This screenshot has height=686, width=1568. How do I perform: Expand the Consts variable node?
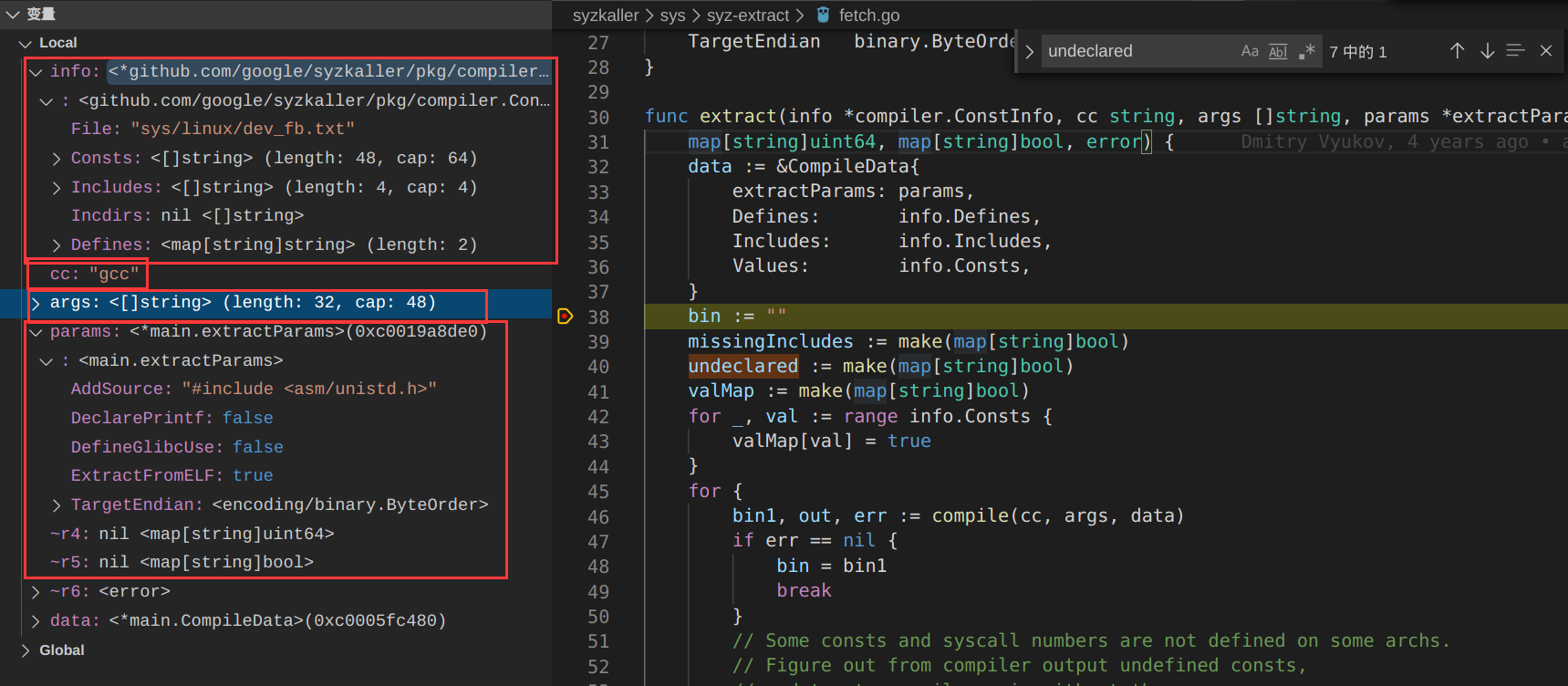click(x=57, y=159)
